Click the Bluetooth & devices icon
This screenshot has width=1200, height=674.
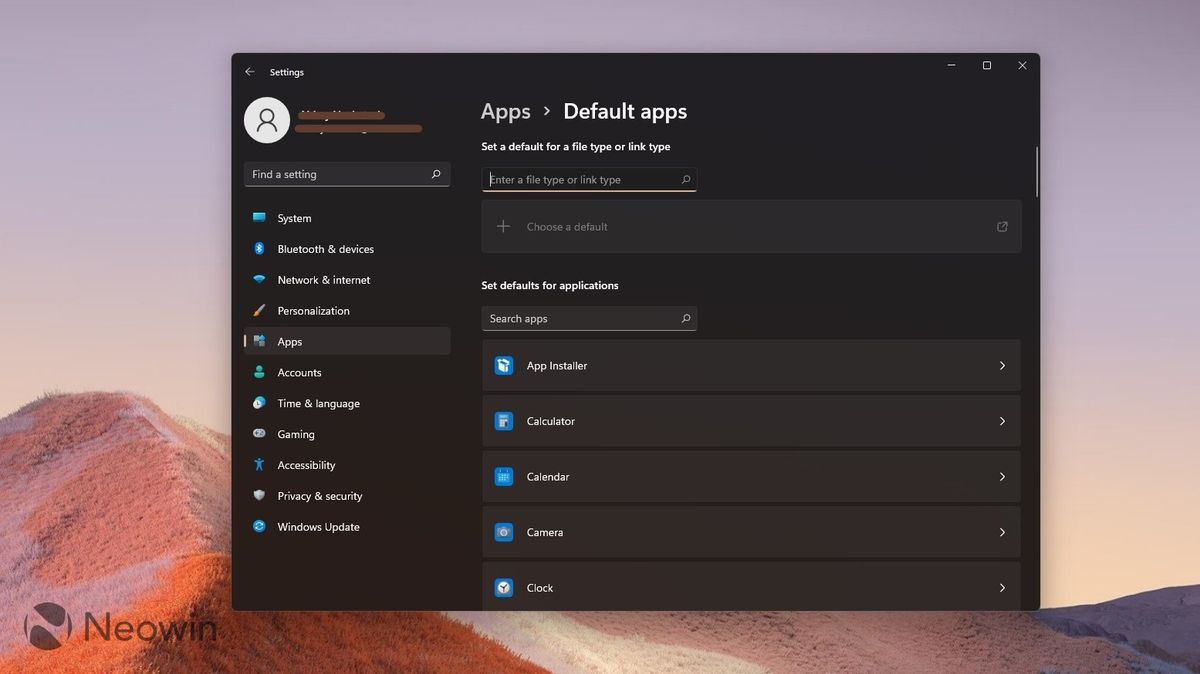[x=259, y=249]
